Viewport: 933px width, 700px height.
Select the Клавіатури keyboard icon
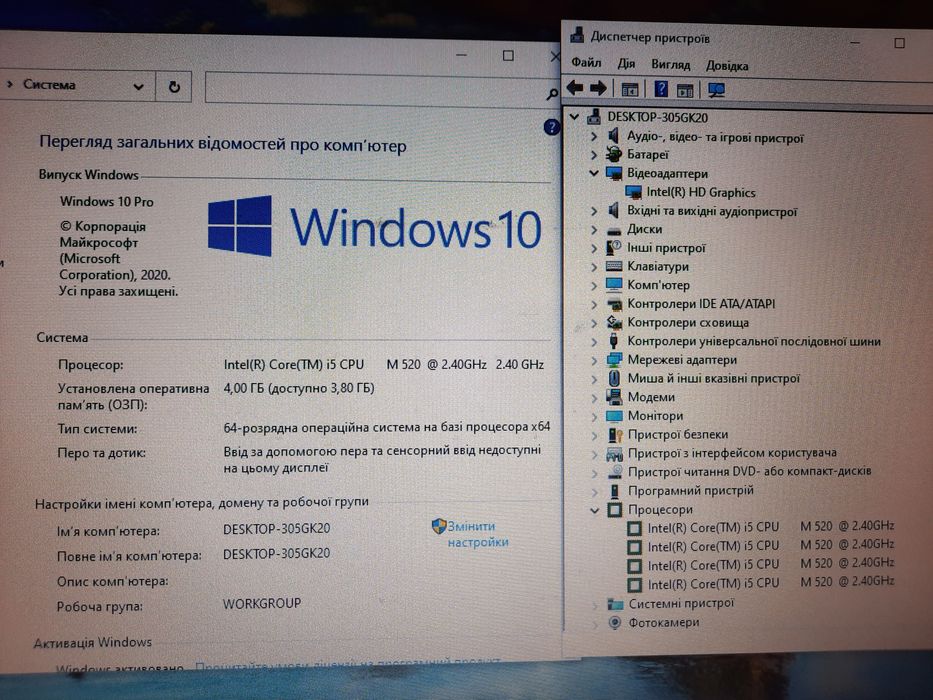point(613,266)
